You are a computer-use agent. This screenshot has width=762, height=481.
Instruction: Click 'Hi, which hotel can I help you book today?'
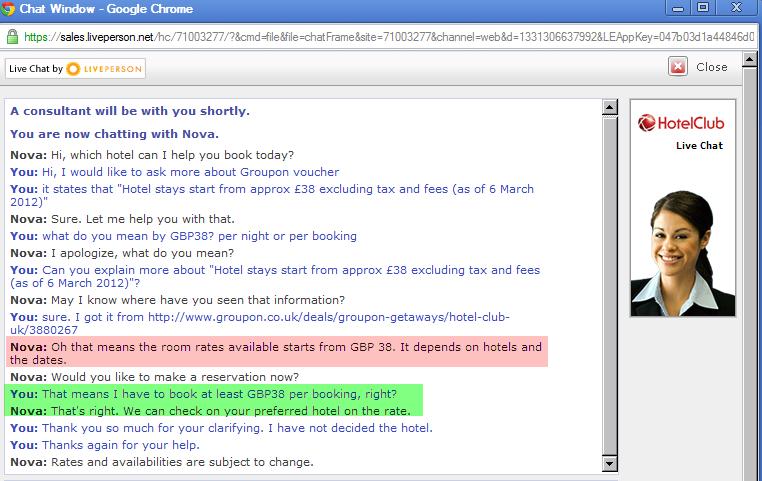tap(173, 155)
